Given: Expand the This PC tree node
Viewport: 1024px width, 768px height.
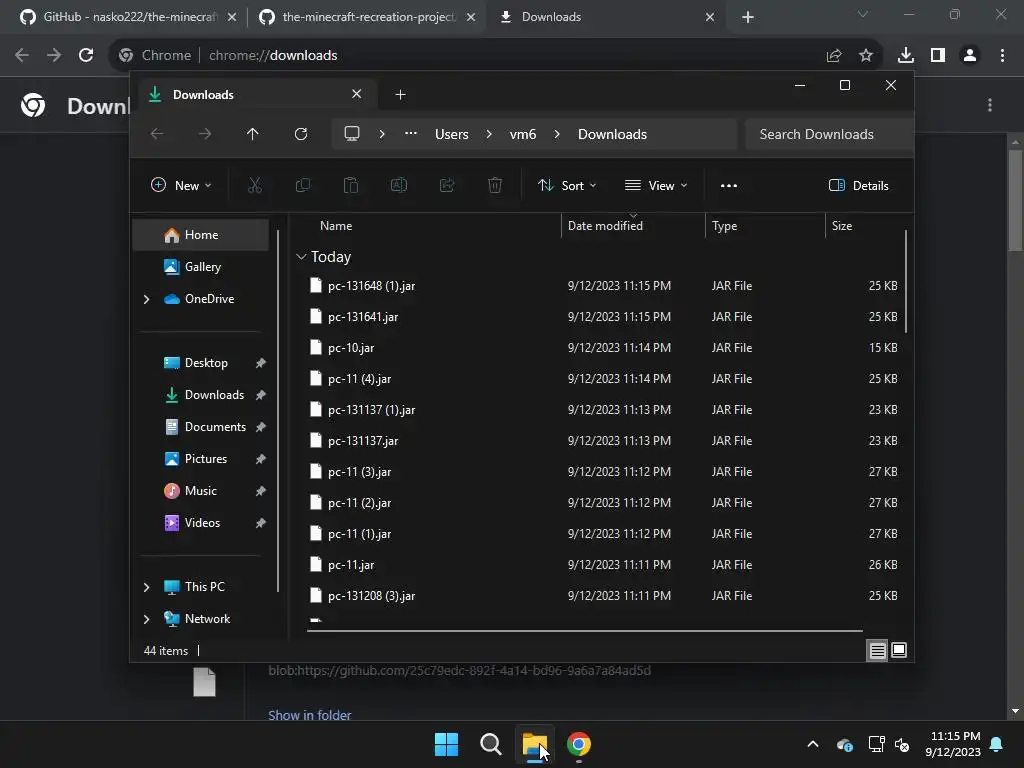Looking at the screenshot, I should (x=146, y=587).
